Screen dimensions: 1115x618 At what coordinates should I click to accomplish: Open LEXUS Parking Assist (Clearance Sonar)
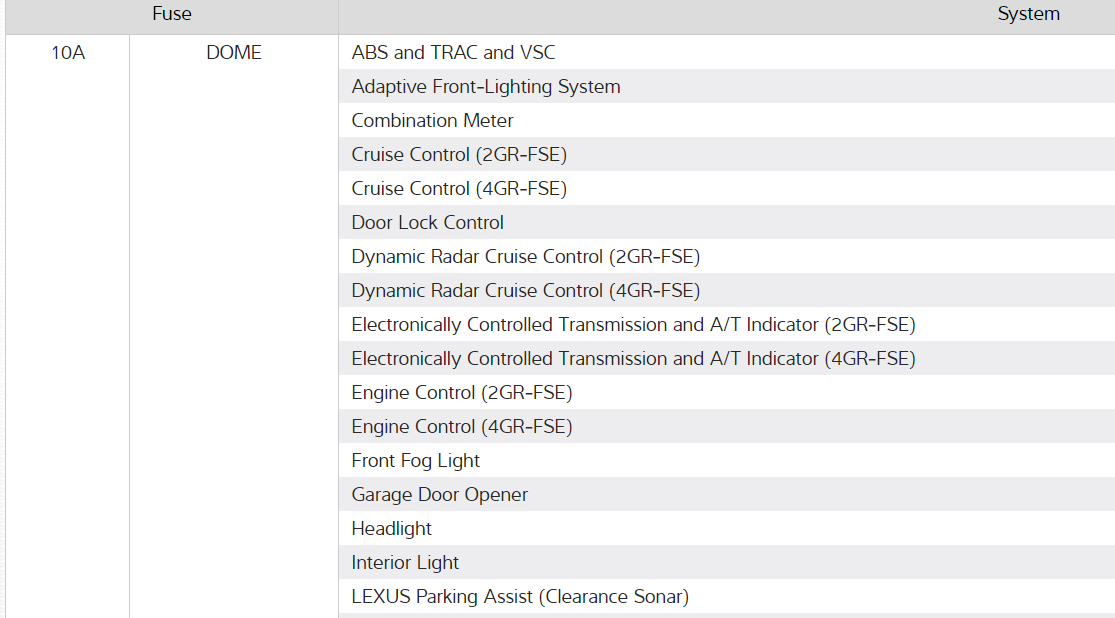(x=520, y=597)
